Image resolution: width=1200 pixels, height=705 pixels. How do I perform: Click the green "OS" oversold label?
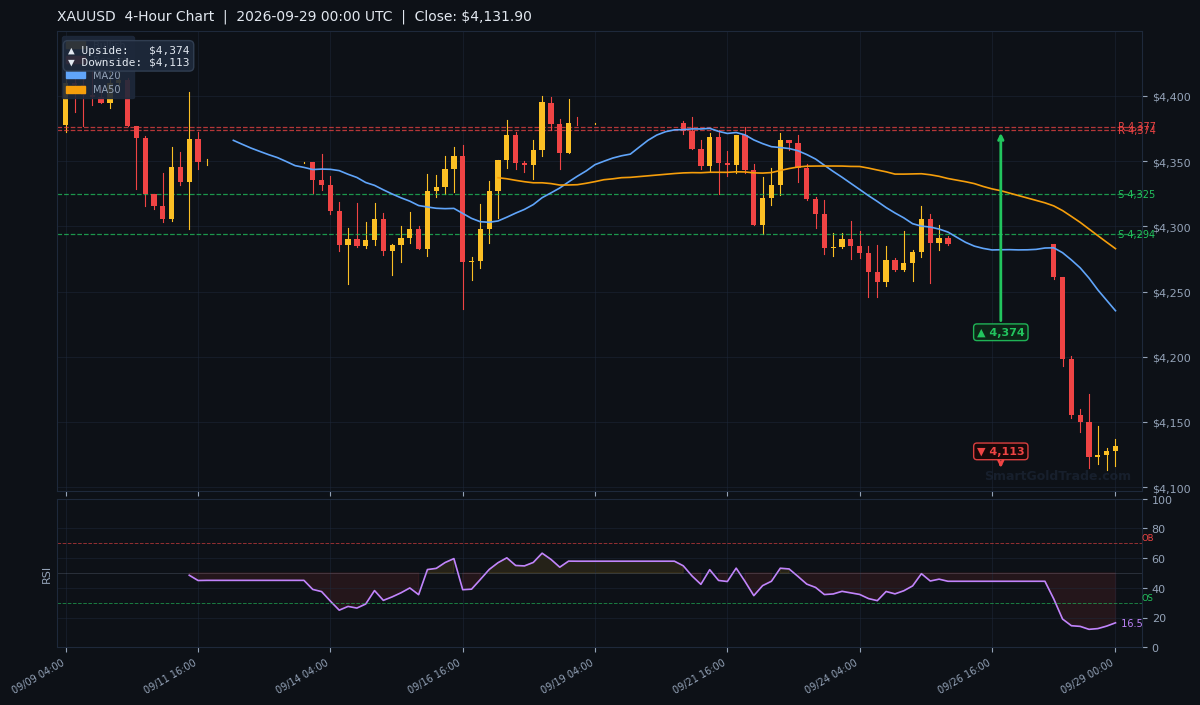pyautogui.click(x=1147, y=598)
